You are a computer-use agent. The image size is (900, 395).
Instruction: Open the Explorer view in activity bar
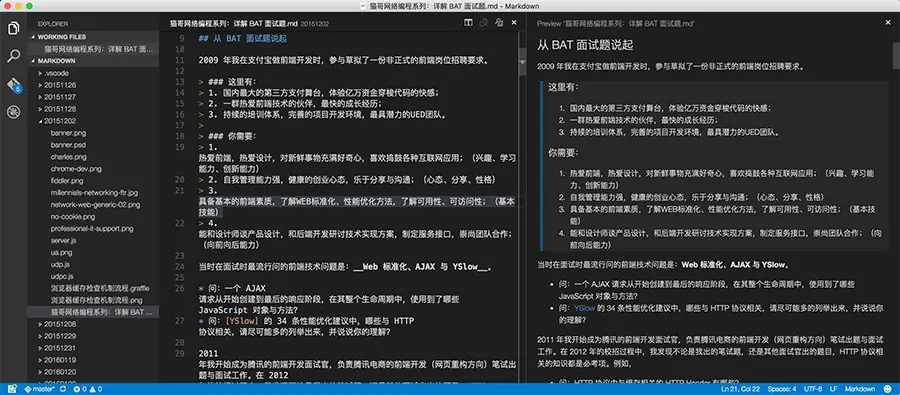coord(13,28)
